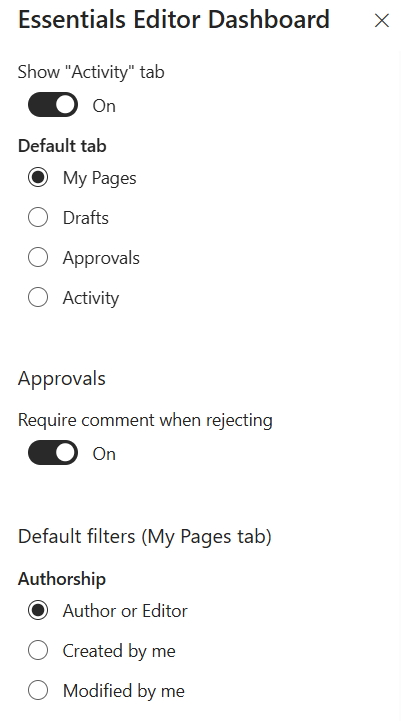This screenshot has height=721, width=401.
Task: Click the panel's vertical scrollbar track
Action: tap(398, 386)
